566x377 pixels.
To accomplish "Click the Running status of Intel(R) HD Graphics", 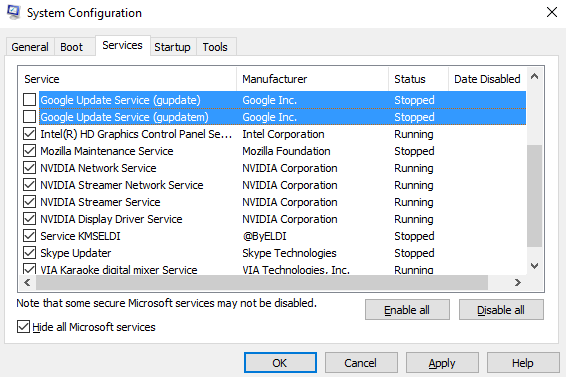I will point(414,134).
